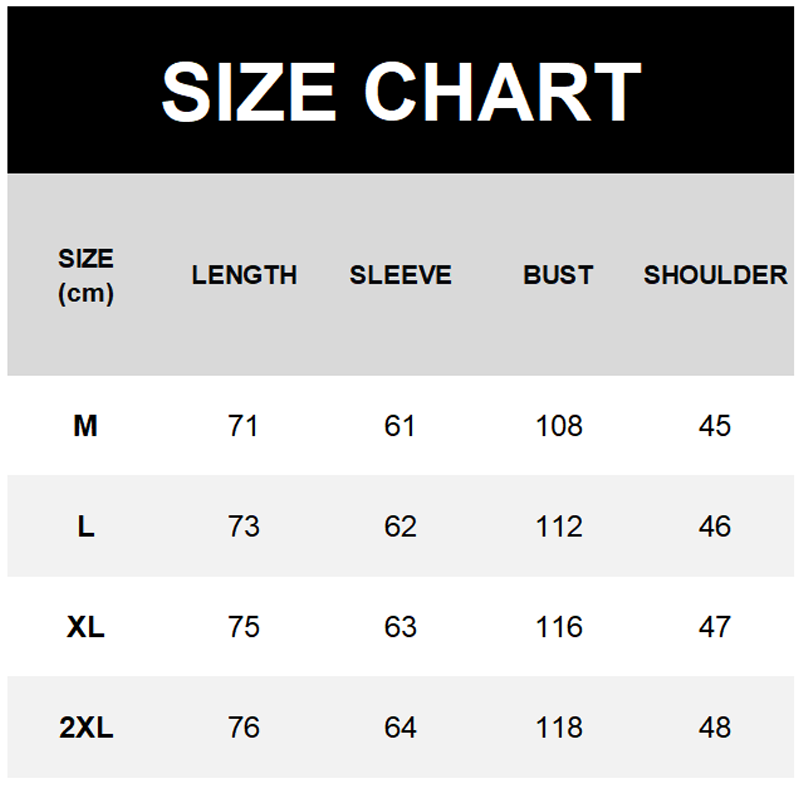Select the L size row label
The height and width of the screenshot is (800, 800).
click(x=86, y=527)
